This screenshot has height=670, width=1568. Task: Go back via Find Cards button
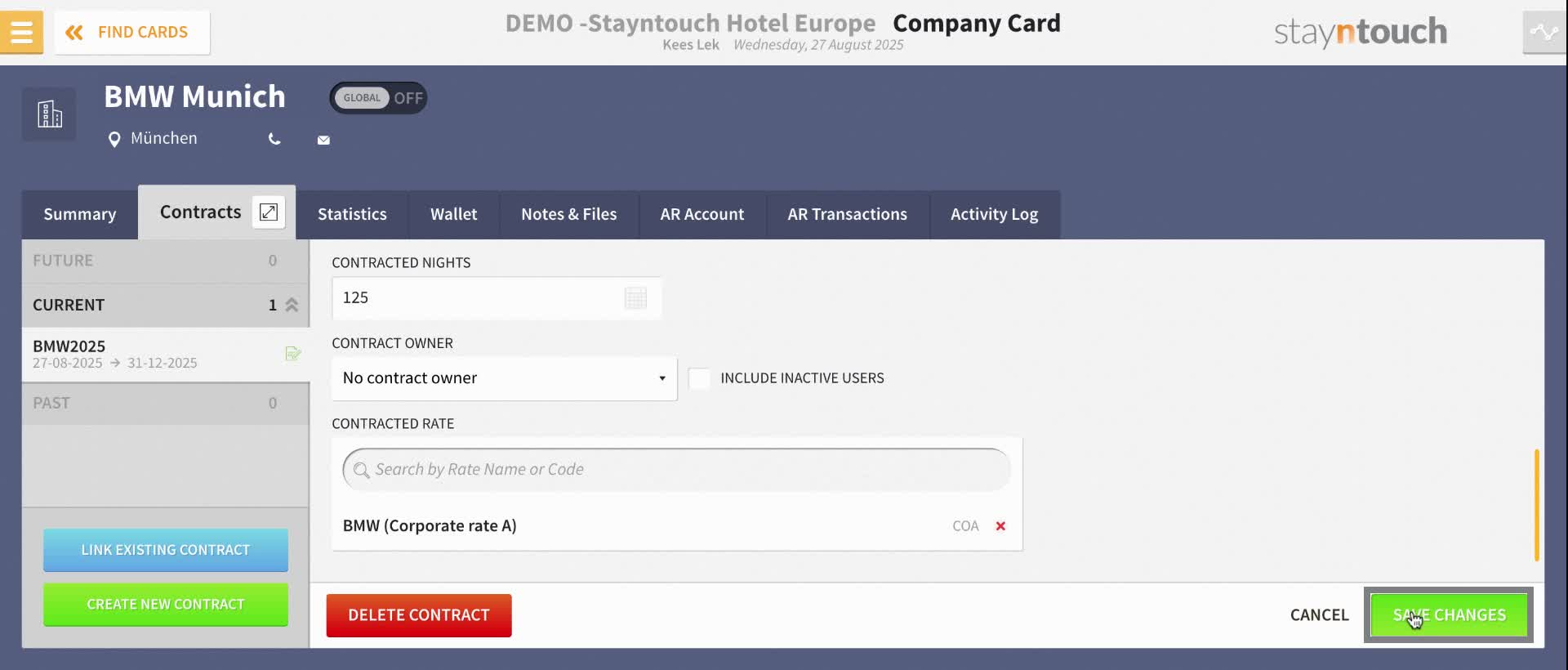[132, 32]
